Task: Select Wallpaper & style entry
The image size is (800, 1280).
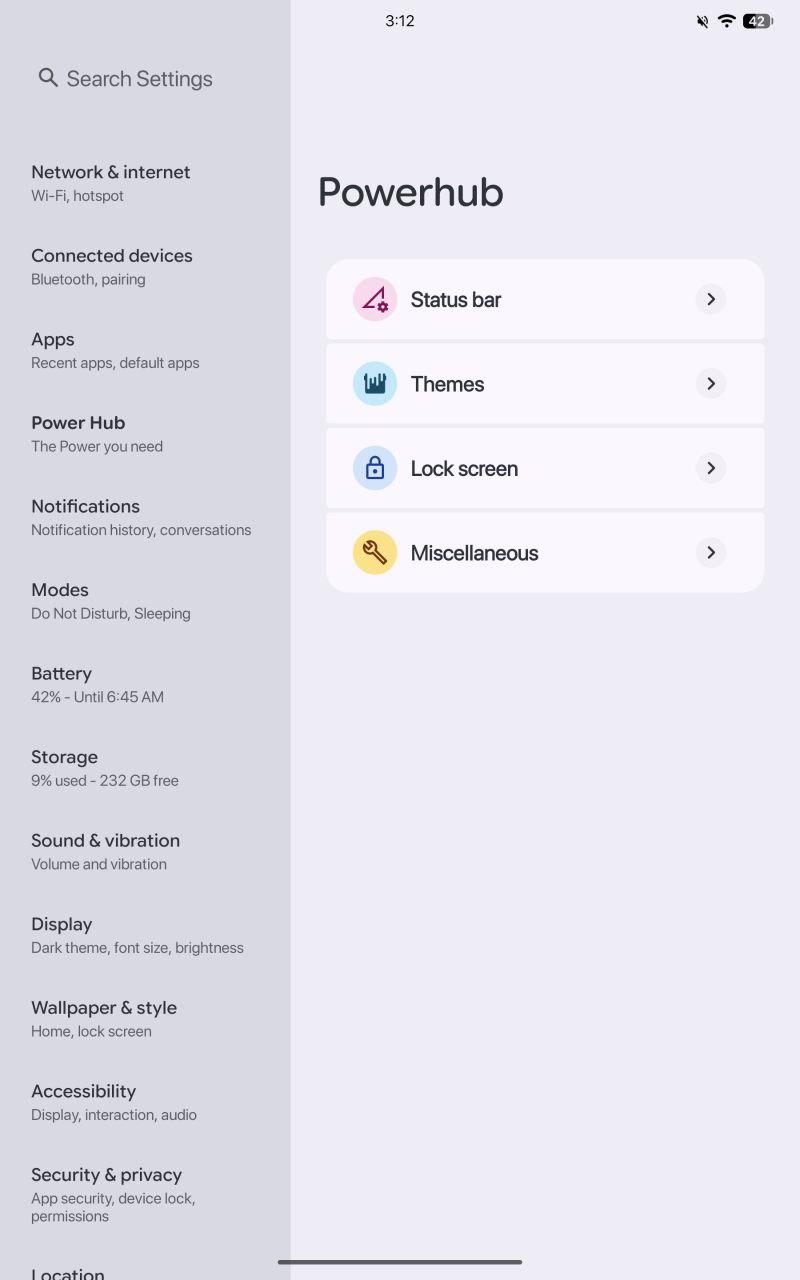Action: tap(145, 1019)
